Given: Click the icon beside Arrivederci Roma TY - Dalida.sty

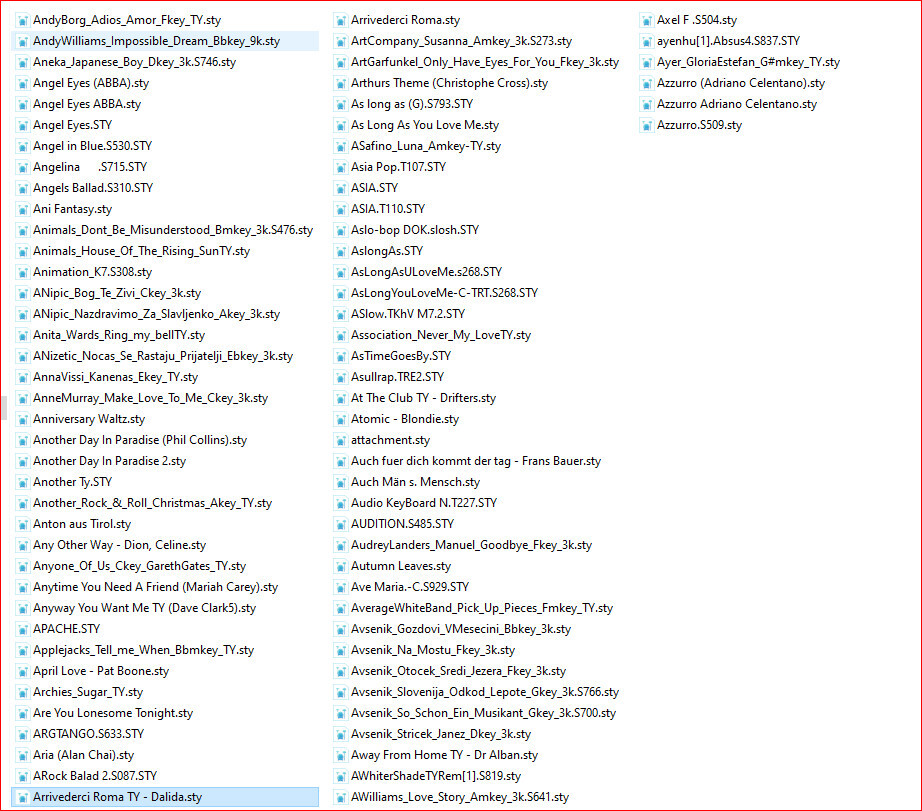Looking at the screenshot, I should pos(22,797).
